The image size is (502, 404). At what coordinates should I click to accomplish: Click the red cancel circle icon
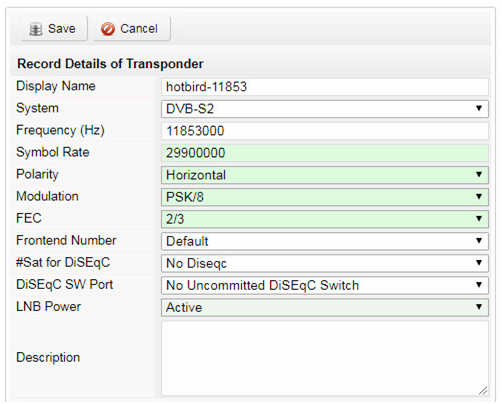108,29
